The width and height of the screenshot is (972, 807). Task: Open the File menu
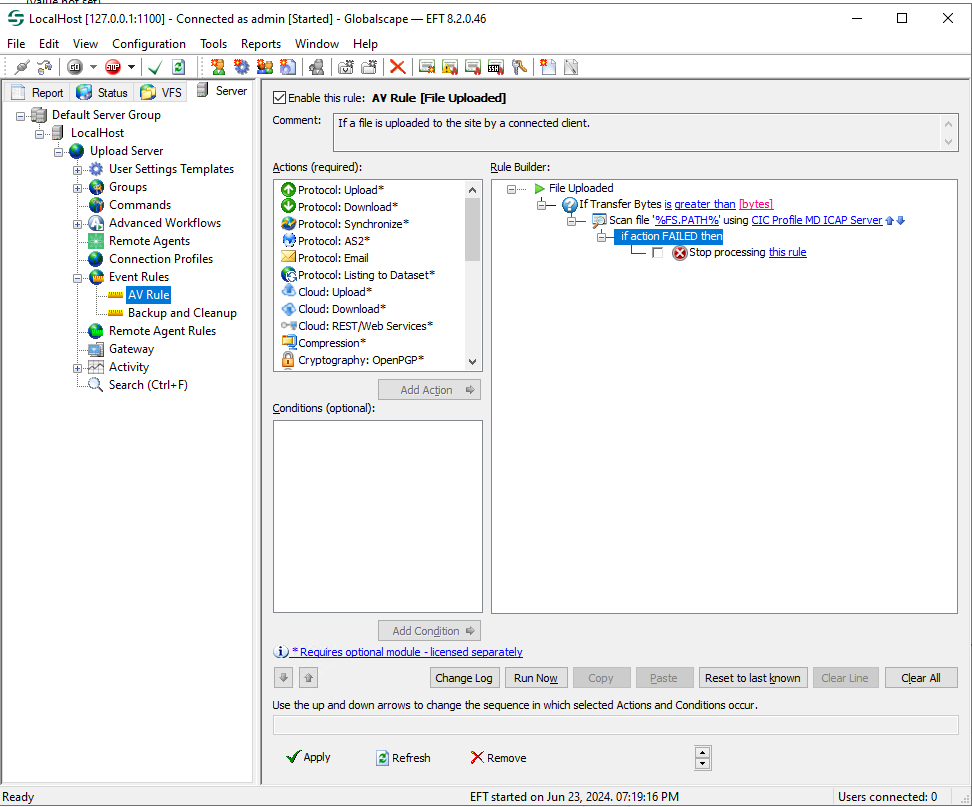tap(16, 44)
